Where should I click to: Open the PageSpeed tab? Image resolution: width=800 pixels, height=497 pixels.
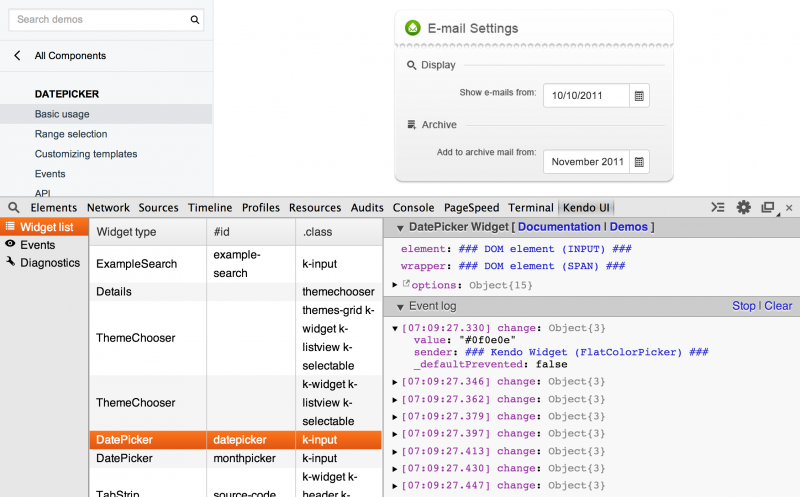471,208
